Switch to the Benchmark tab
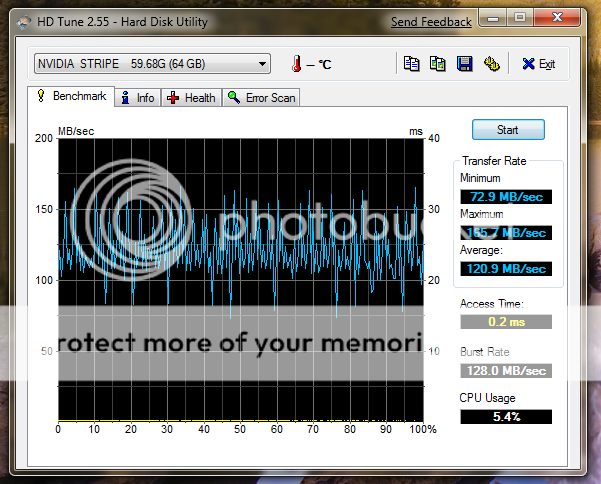601x484 pixels. click(70, 96)
